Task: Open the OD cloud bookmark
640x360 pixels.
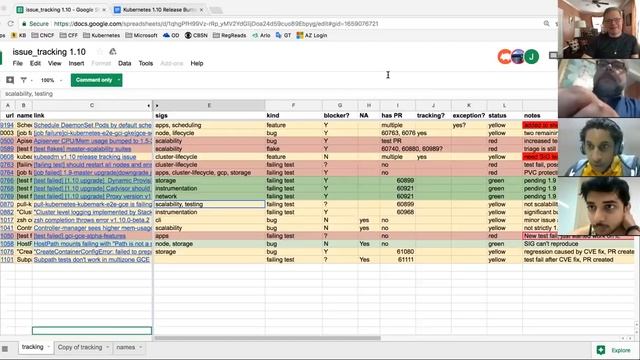Action: (171, 36)
